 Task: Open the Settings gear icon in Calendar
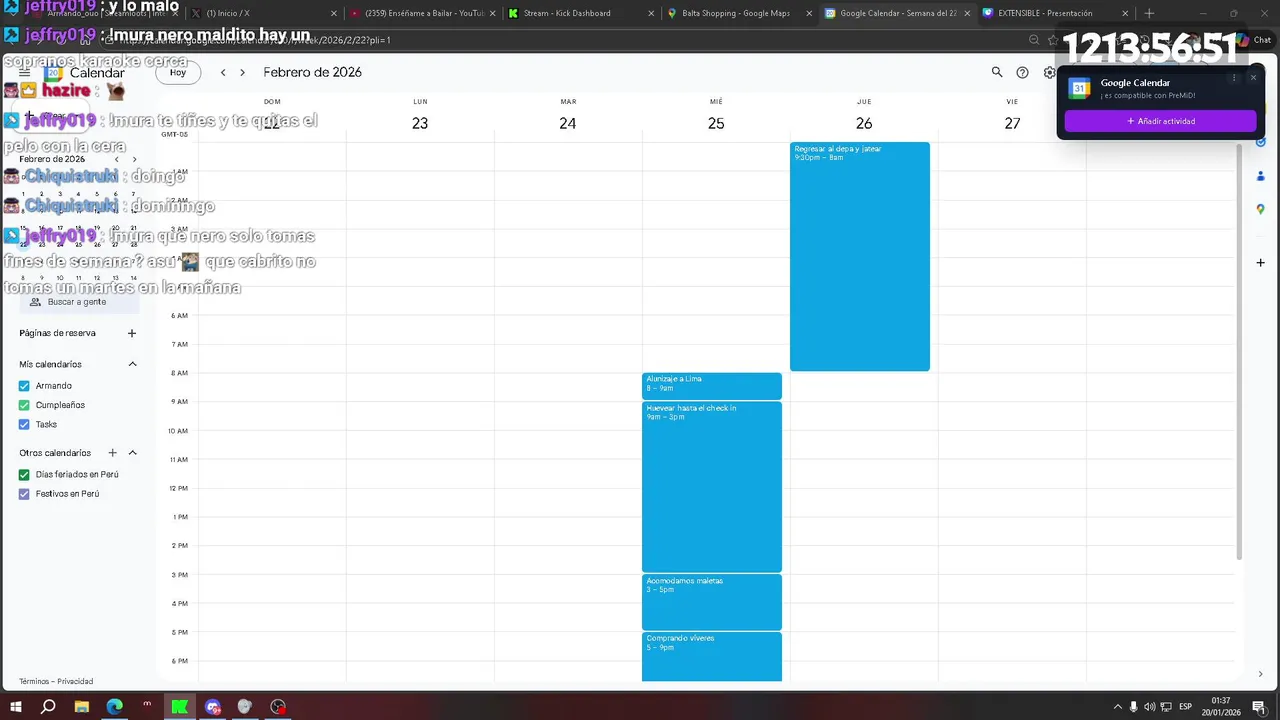[1049, 72]
